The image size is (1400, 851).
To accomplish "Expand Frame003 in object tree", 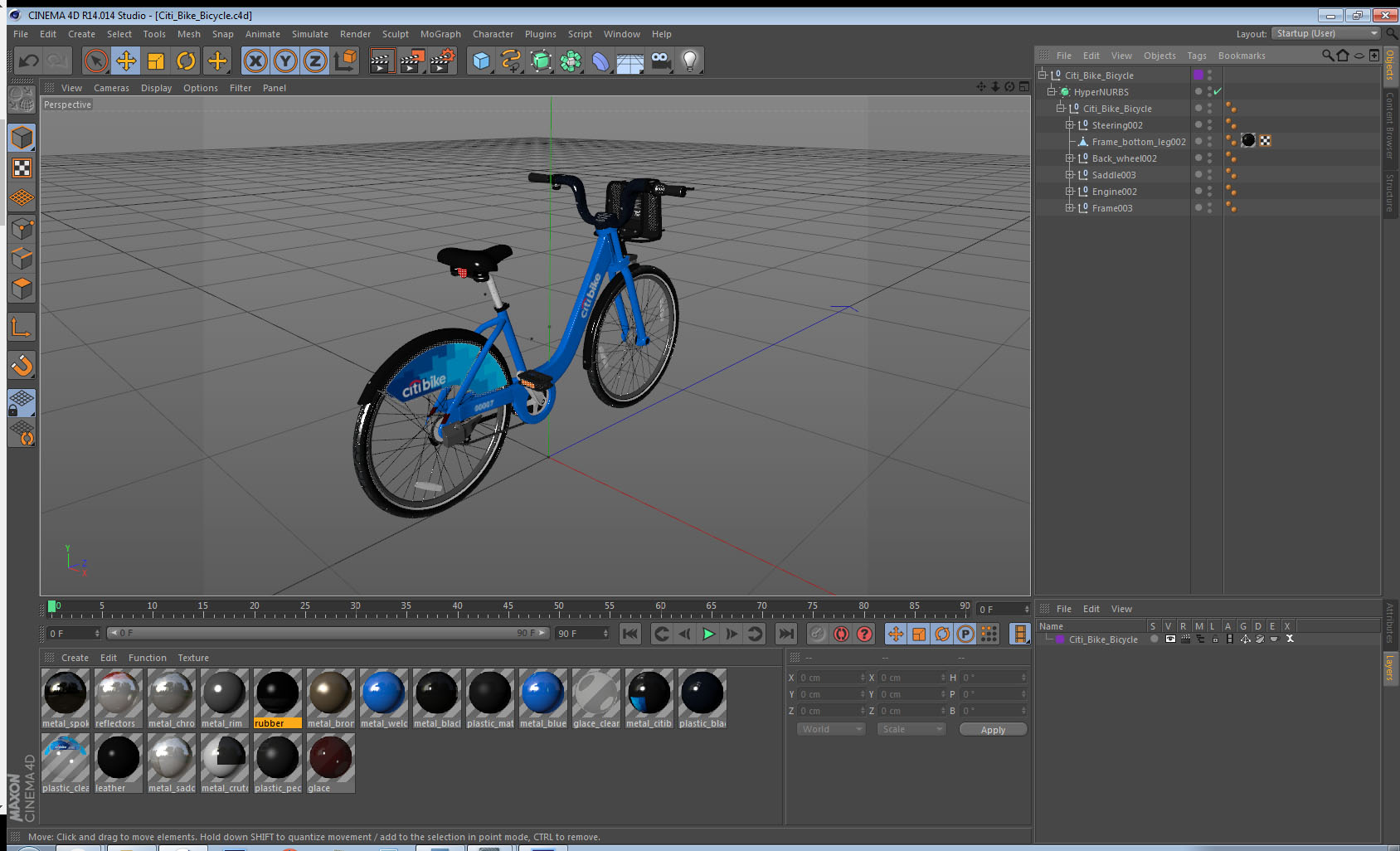I will pos(1070,208).
